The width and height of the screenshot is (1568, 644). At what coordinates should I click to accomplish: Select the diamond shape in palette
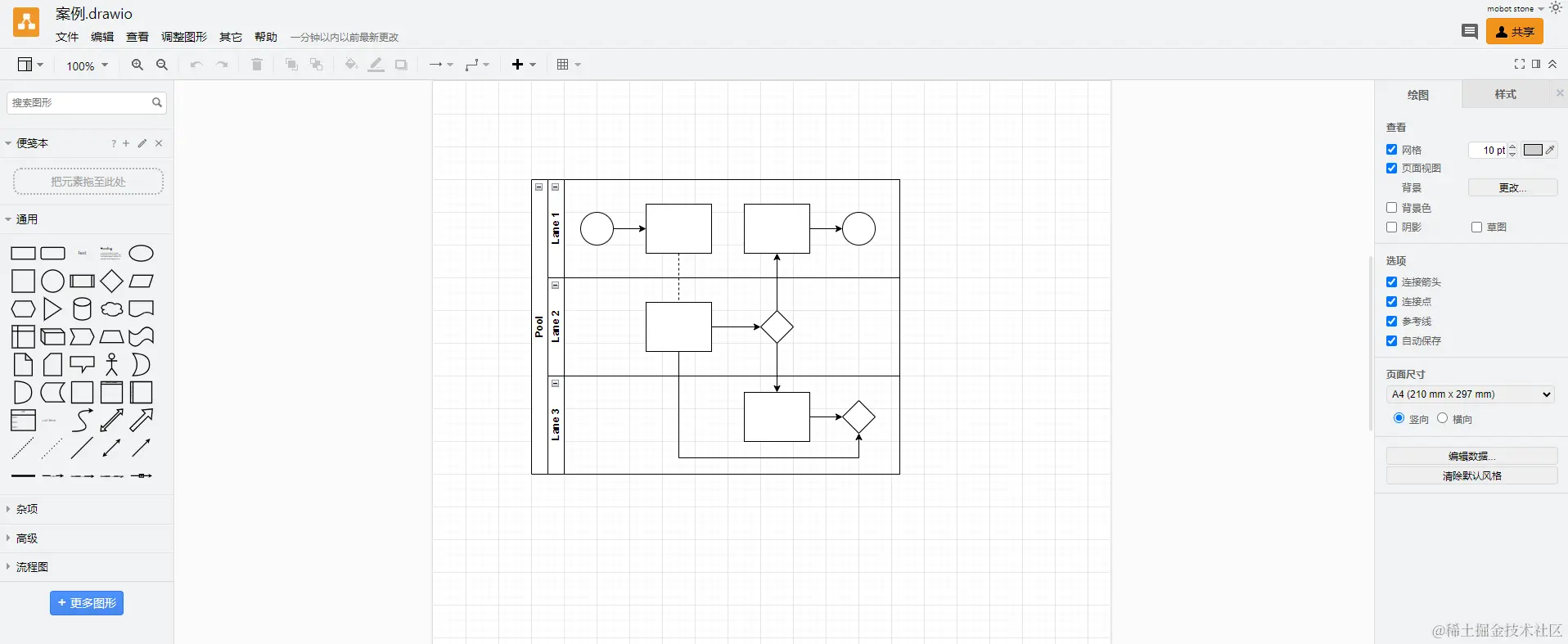112,281
